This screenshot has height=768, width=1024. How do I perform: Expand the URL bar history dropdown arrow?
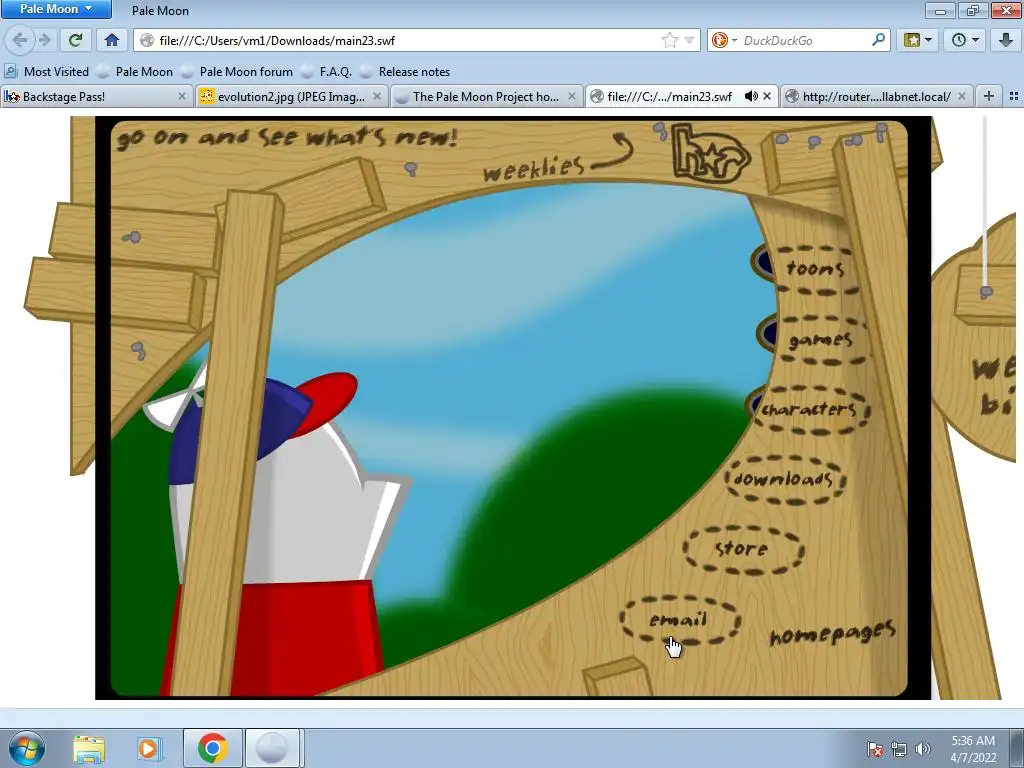tap(689, 40)
